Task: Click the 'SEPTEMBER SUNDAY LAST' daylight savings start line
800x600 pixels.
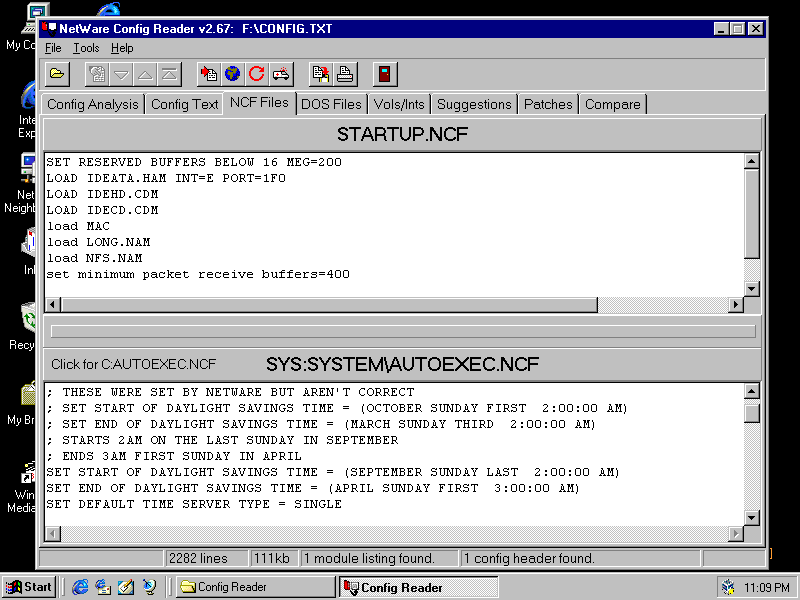Action: [x=333, y=472]
